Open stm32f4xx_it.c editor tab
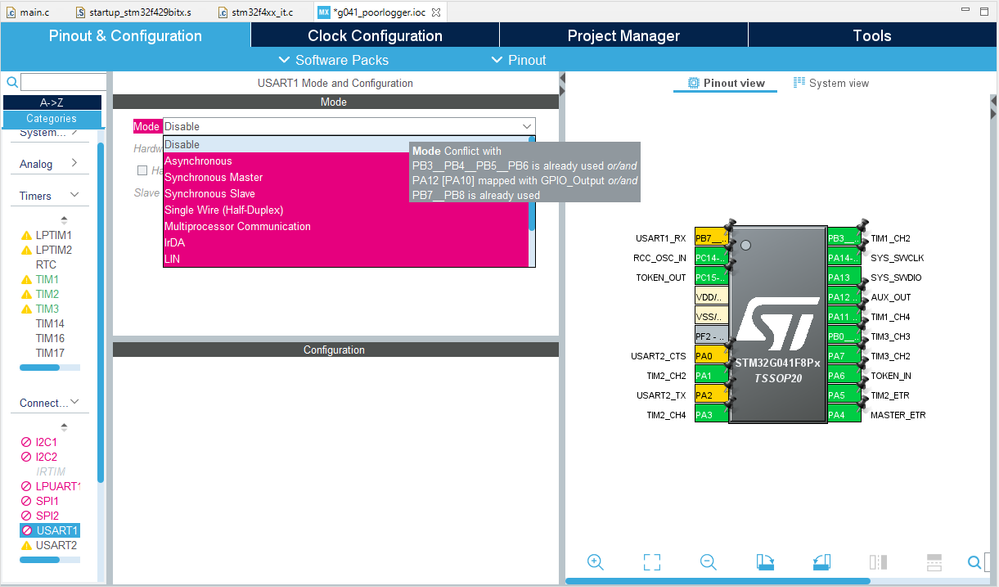Viewport: 999px width, 587px height. click(256, 12)
